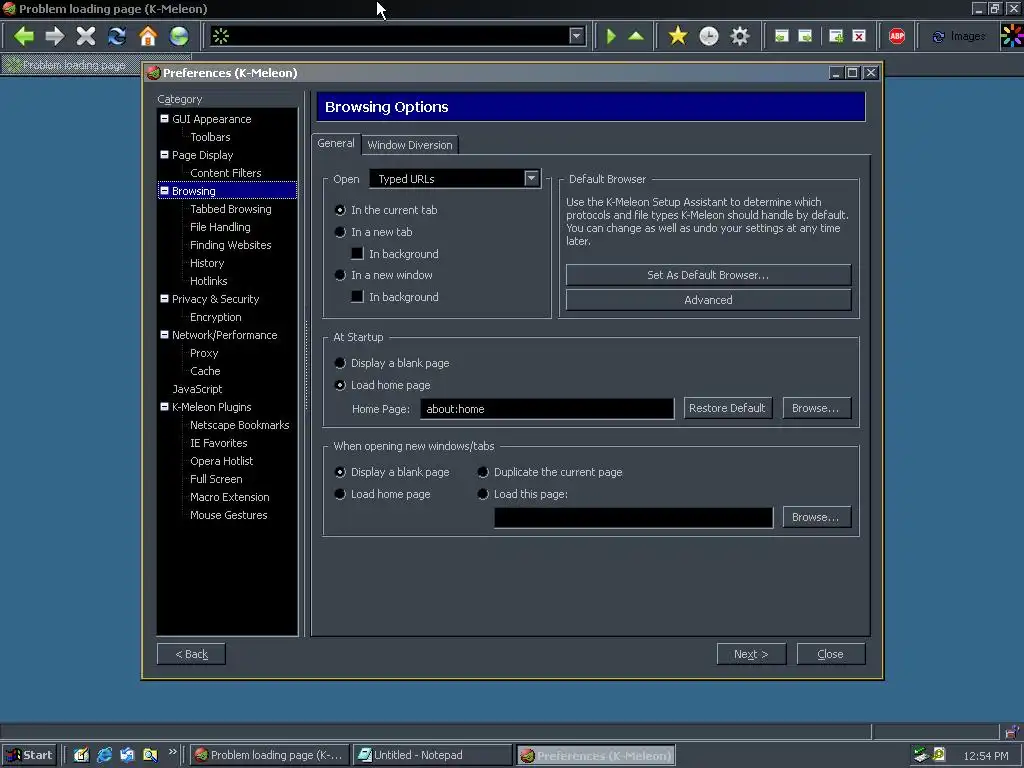
Task: Click the Advanced button
Action: 708,300
